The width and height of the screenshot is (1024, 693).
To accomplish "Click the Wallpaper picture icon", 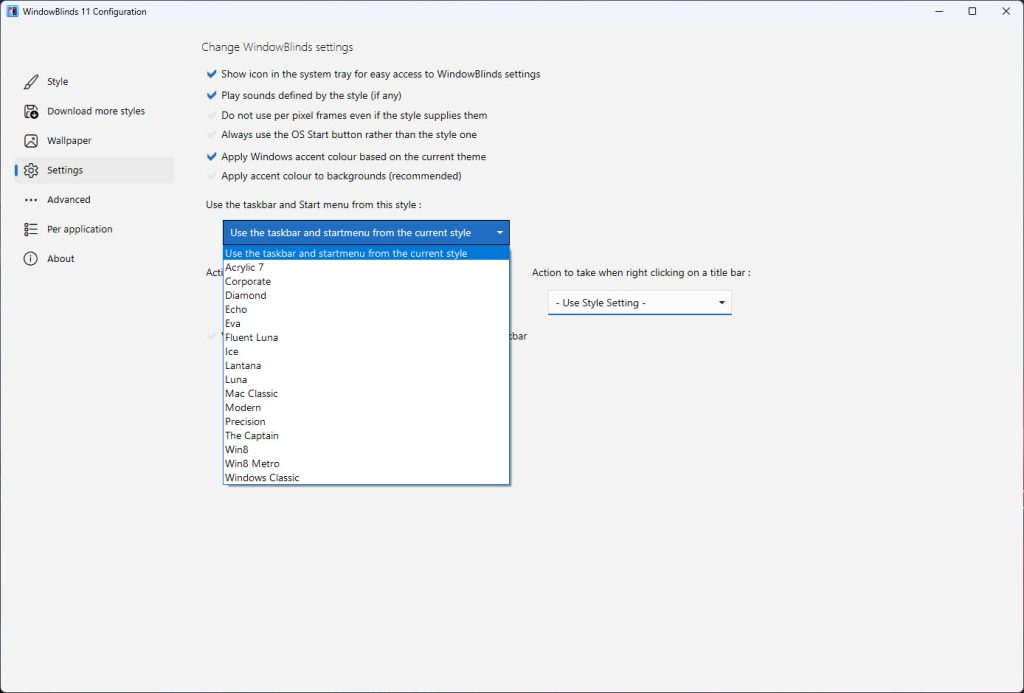I will [31, 140].
